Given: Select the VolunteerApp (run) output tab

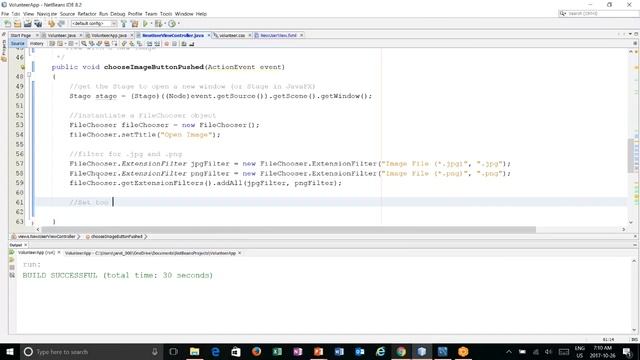Looking at the screenshot, I should [36, 253].
